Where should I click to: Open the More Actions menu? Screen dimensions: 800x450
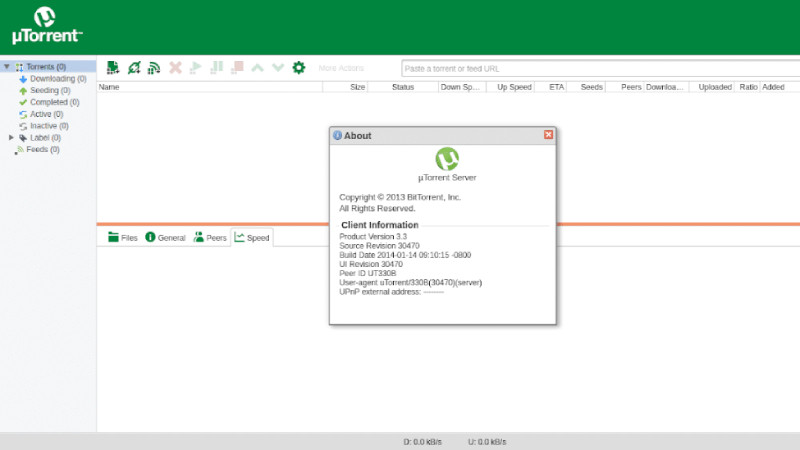point(341,68)
